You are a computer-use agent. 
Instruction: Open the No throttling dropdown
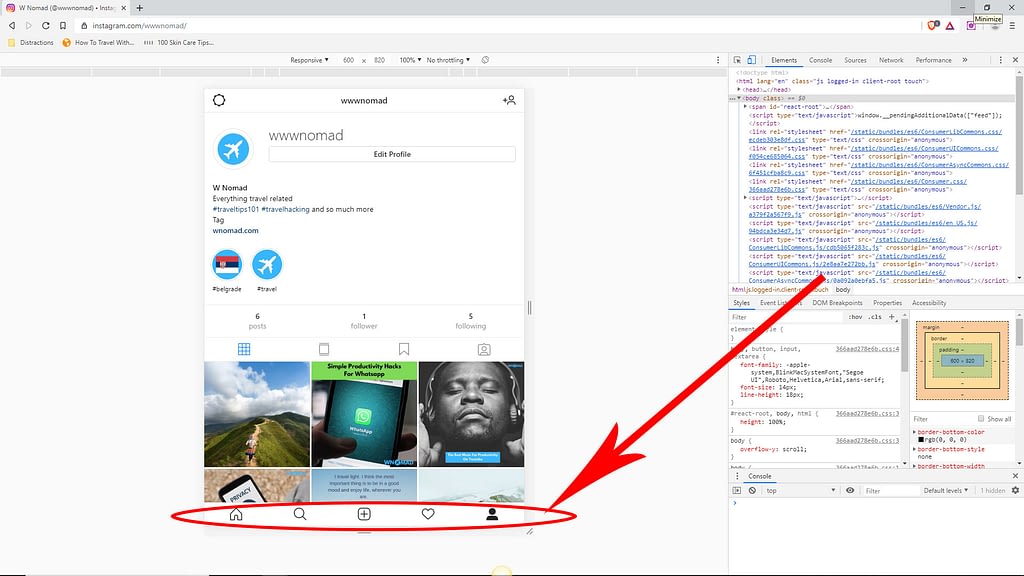(x=448, y=60)
